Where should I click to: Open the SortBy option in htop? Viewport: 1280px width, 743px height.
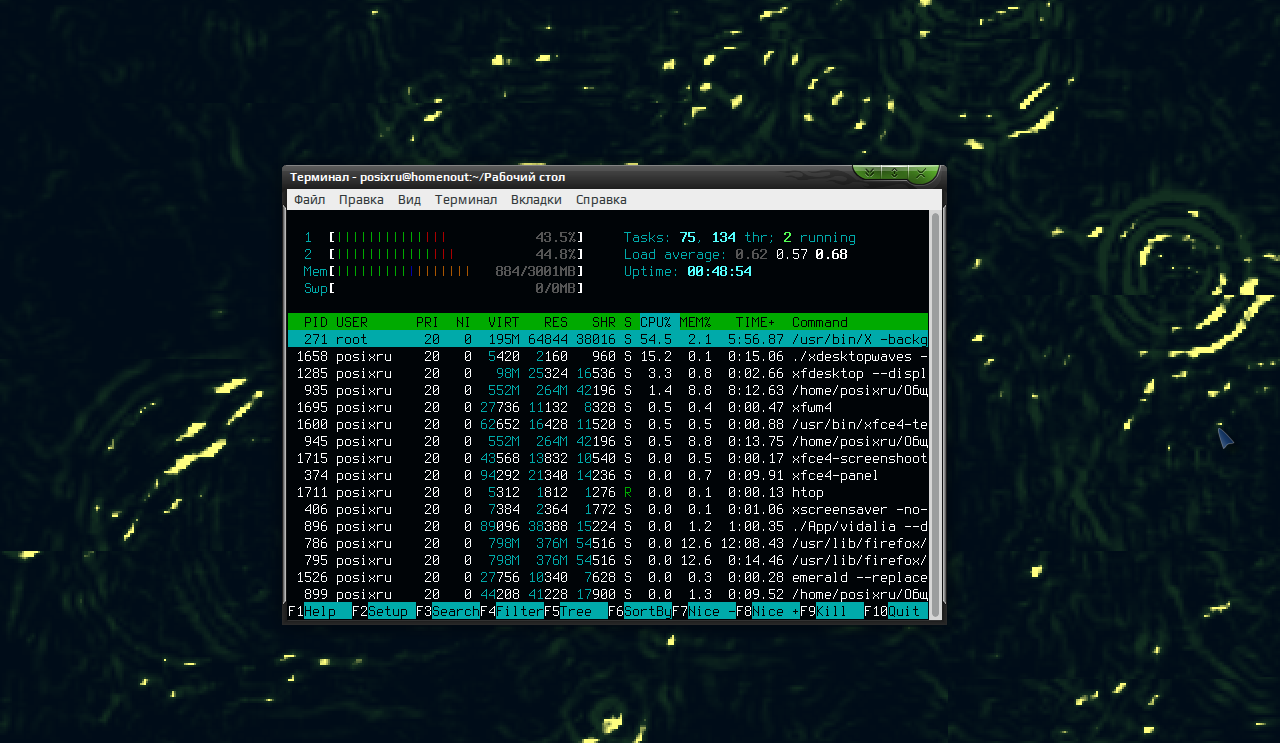click(x=640, y=611)
